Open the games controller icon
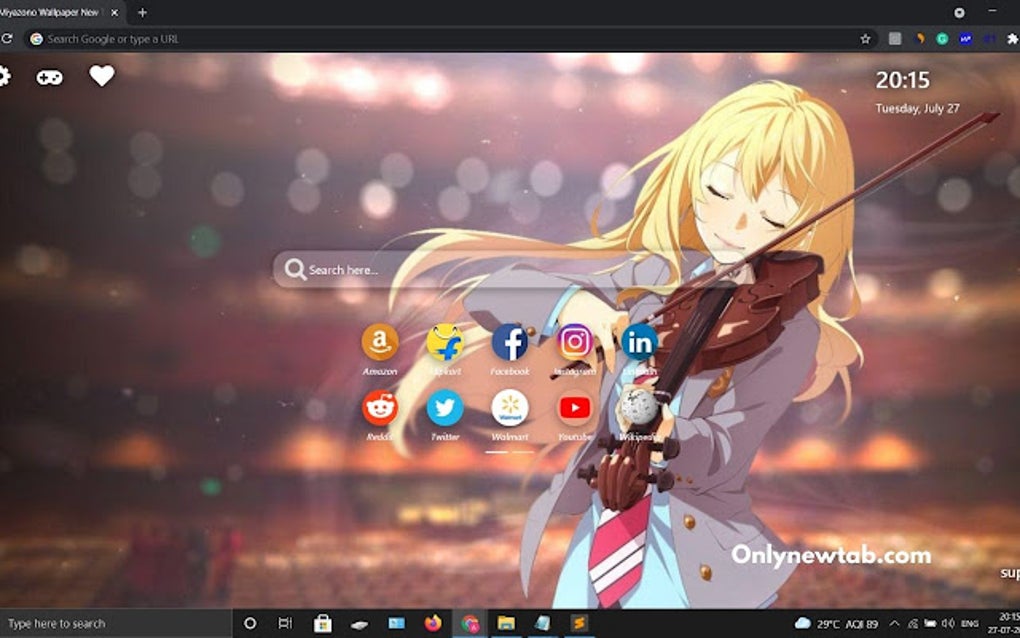 [49, 77]
